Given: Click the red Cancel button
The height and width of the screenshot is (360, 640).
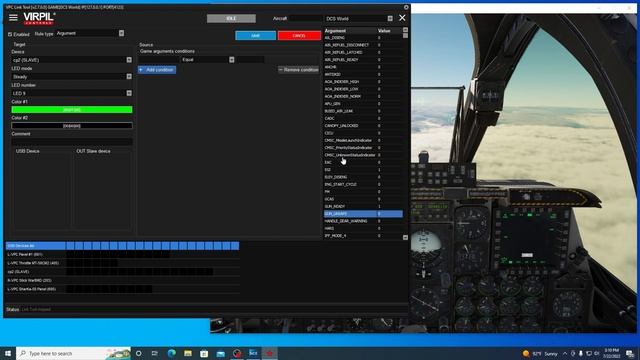Looking at the screenshot, I should (x=299, y=36).
